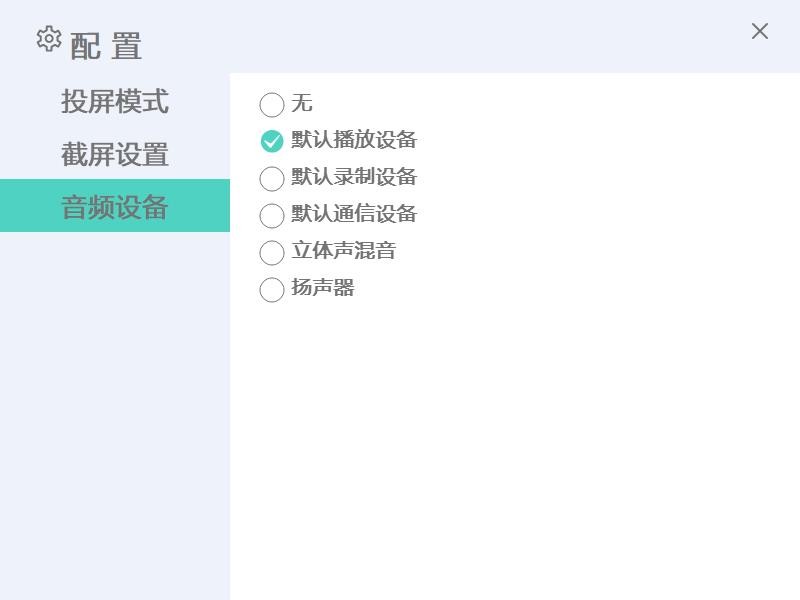Click blank sidebar area below 音频设备
The height and width of the screenshot is (600, 800).
[x=114, y=420]
